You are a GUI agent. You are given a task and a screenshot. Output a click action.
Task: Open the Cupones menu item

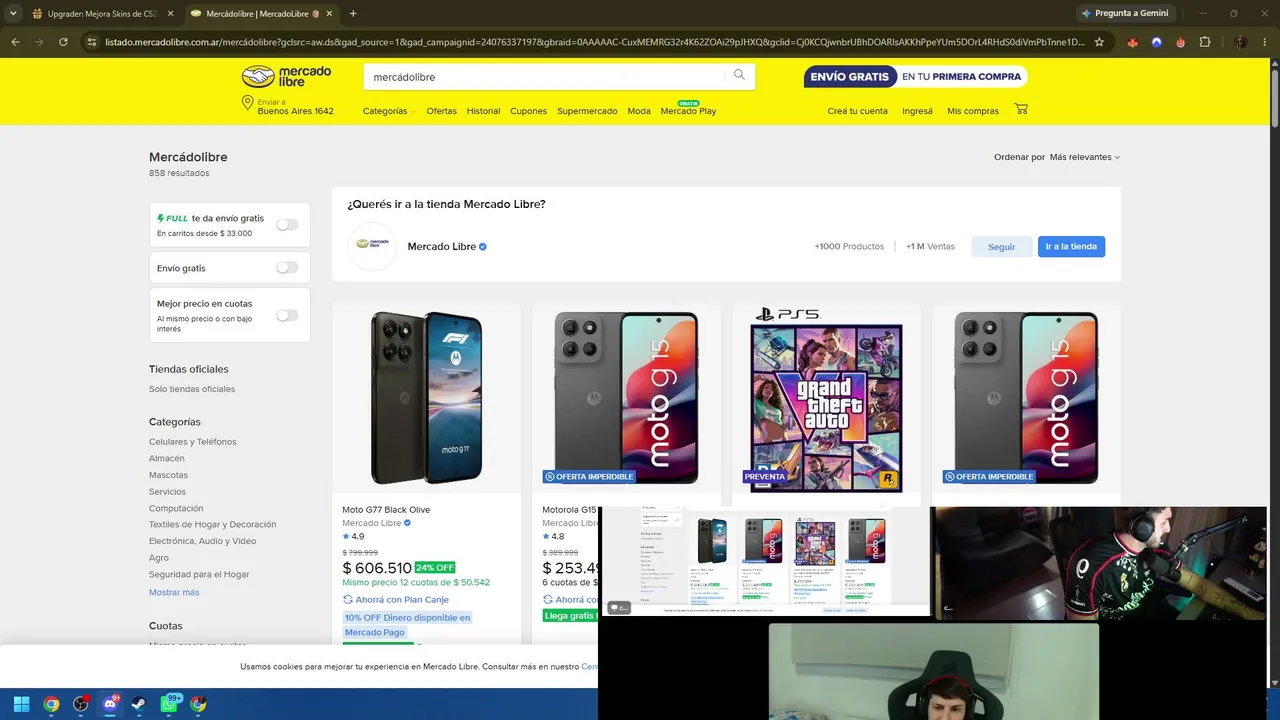pyautogui.click(x=528, y=111)
